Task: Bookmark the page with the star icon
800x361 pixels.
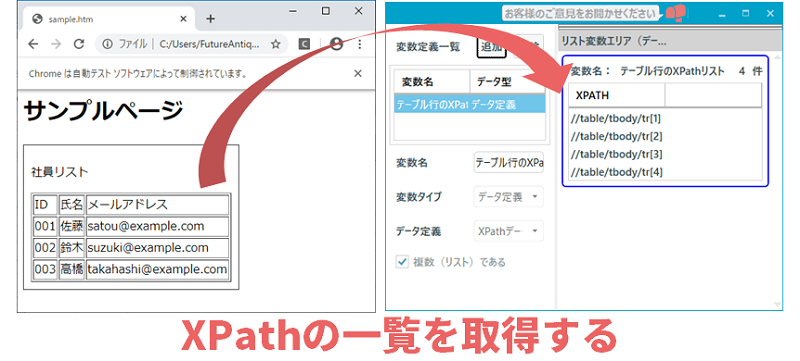Action: 276,44
